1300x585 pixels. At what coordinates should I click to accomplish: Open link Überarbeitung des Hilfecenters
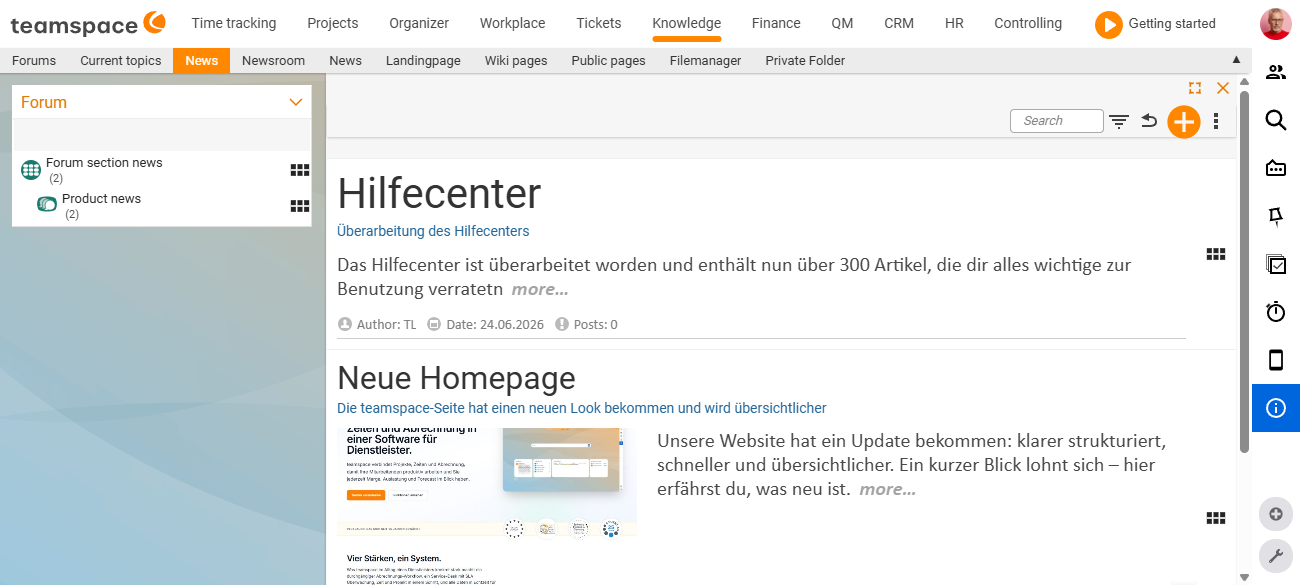[x=433, y=231]
